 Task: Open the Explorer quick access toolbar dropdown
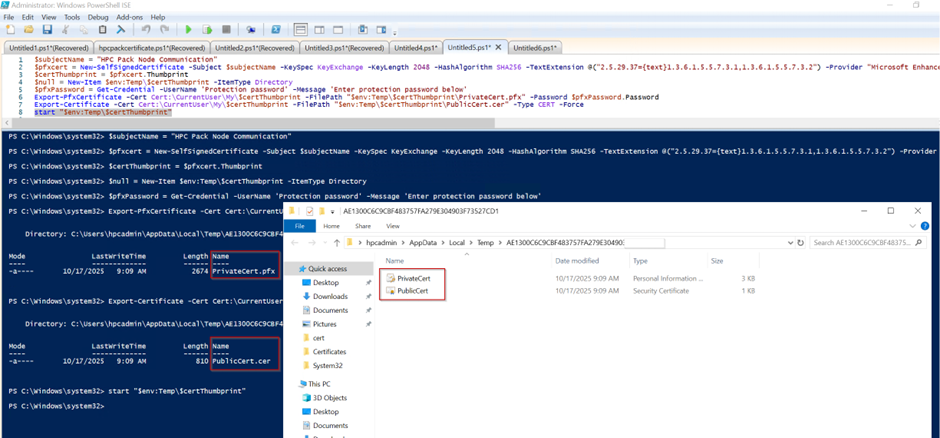tap(332, 212)
